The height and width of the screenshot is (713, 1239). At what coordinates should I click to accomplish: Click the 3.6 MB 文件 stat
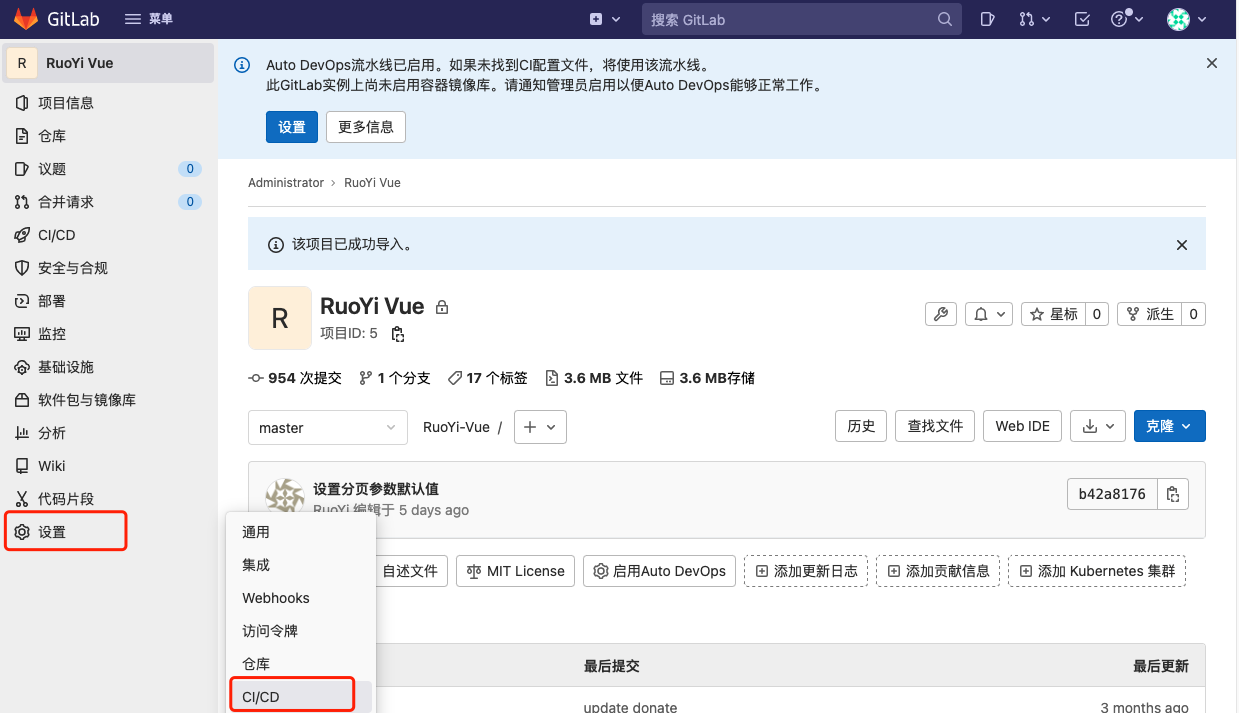(x=593, y=378)
